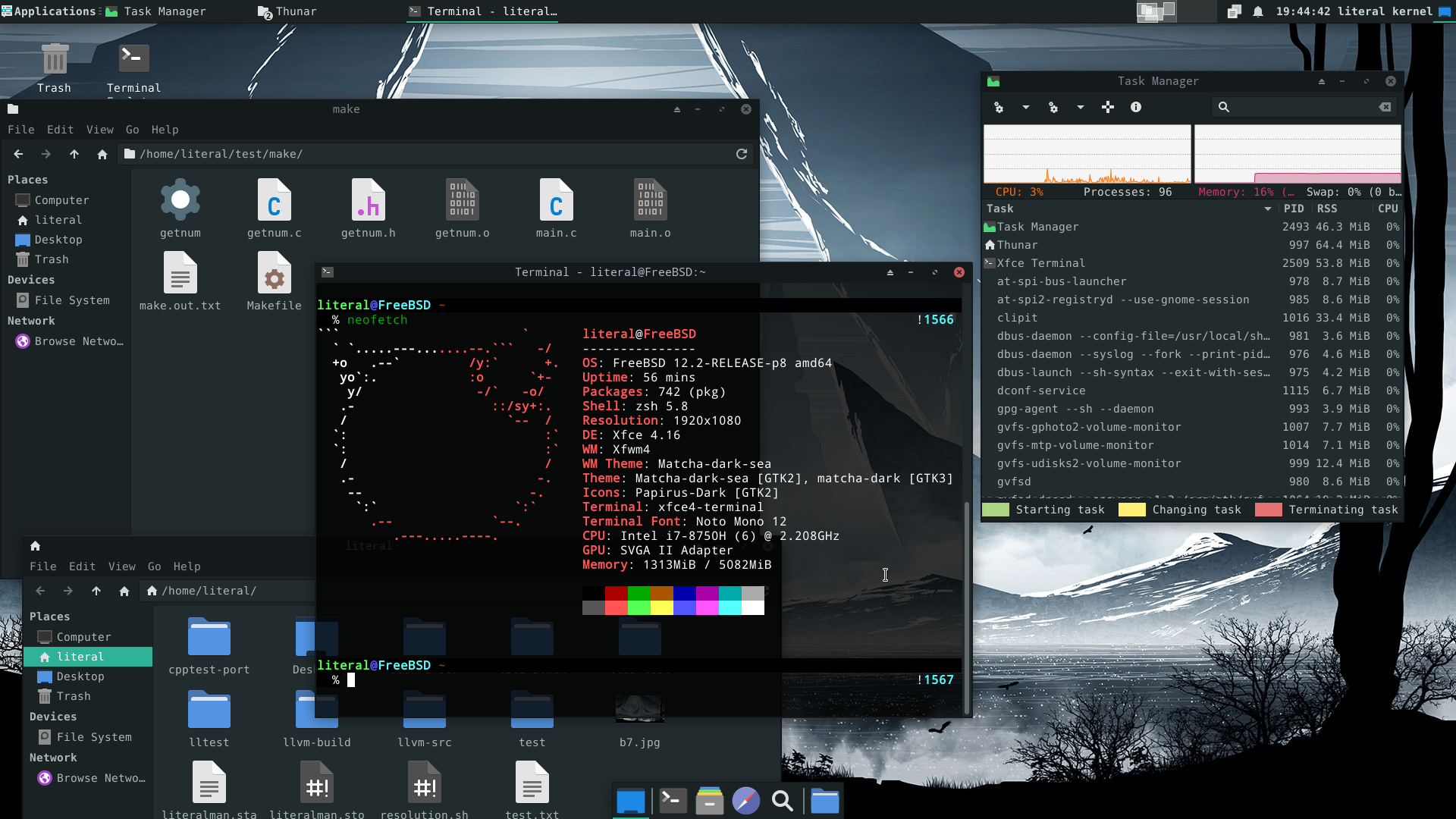The height and width of the screenshot is (819, 1456).
Task: Open file drawer icon in bottom dock
Action: [x=710, y=801]
